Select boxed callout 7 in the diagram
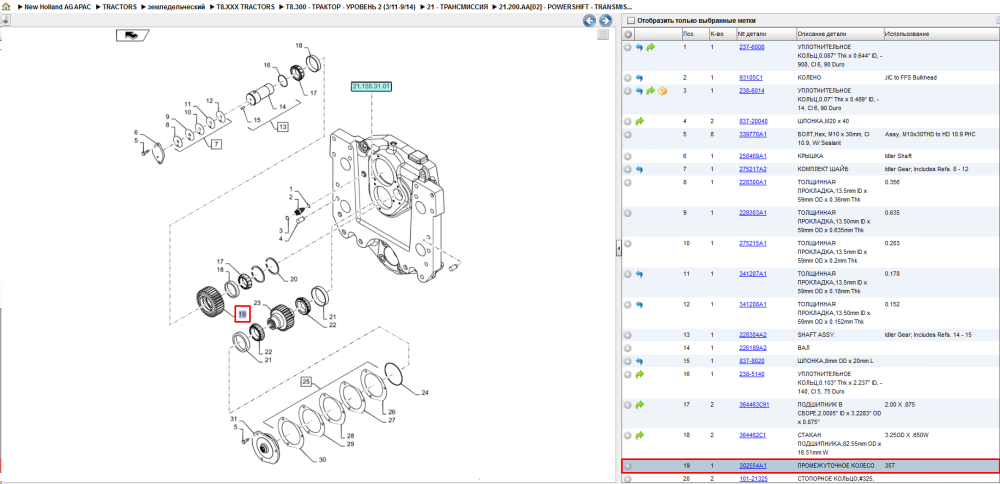The image size is (1000, 484). (x=216, y=145)
